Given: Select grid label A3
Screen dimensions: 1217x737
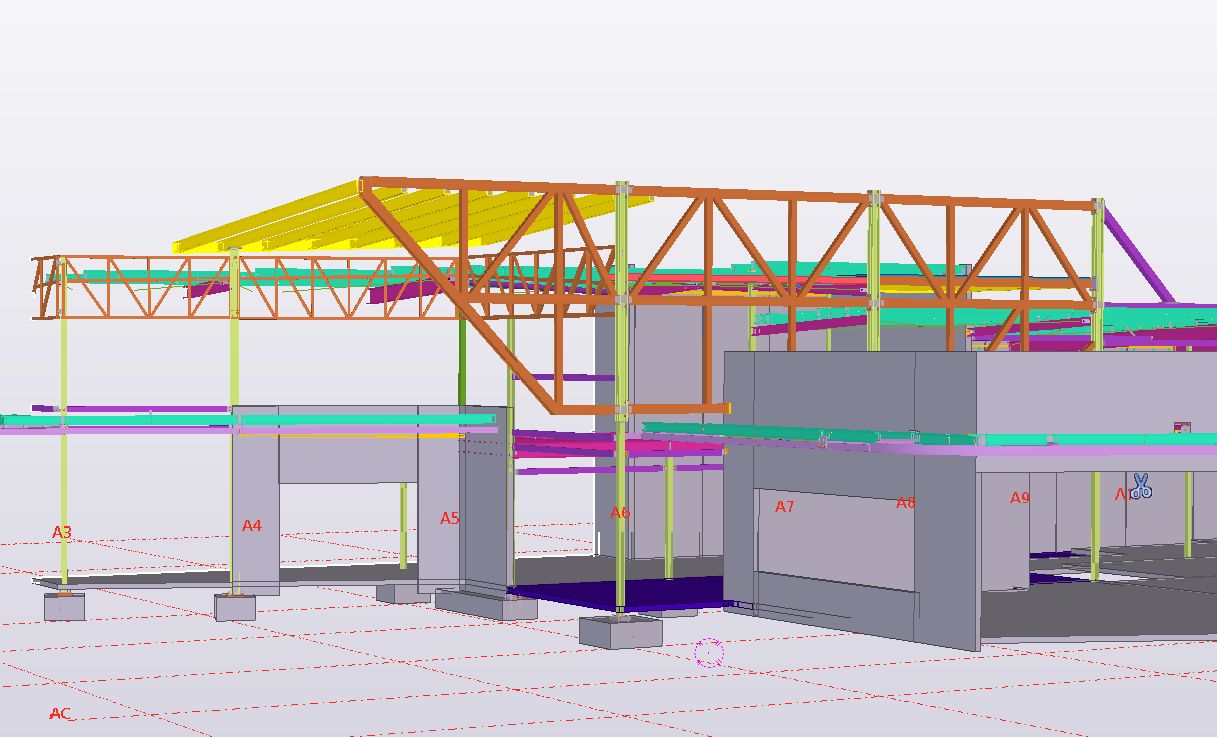Looking at the screenshot, I should click(x=62, y=533).
